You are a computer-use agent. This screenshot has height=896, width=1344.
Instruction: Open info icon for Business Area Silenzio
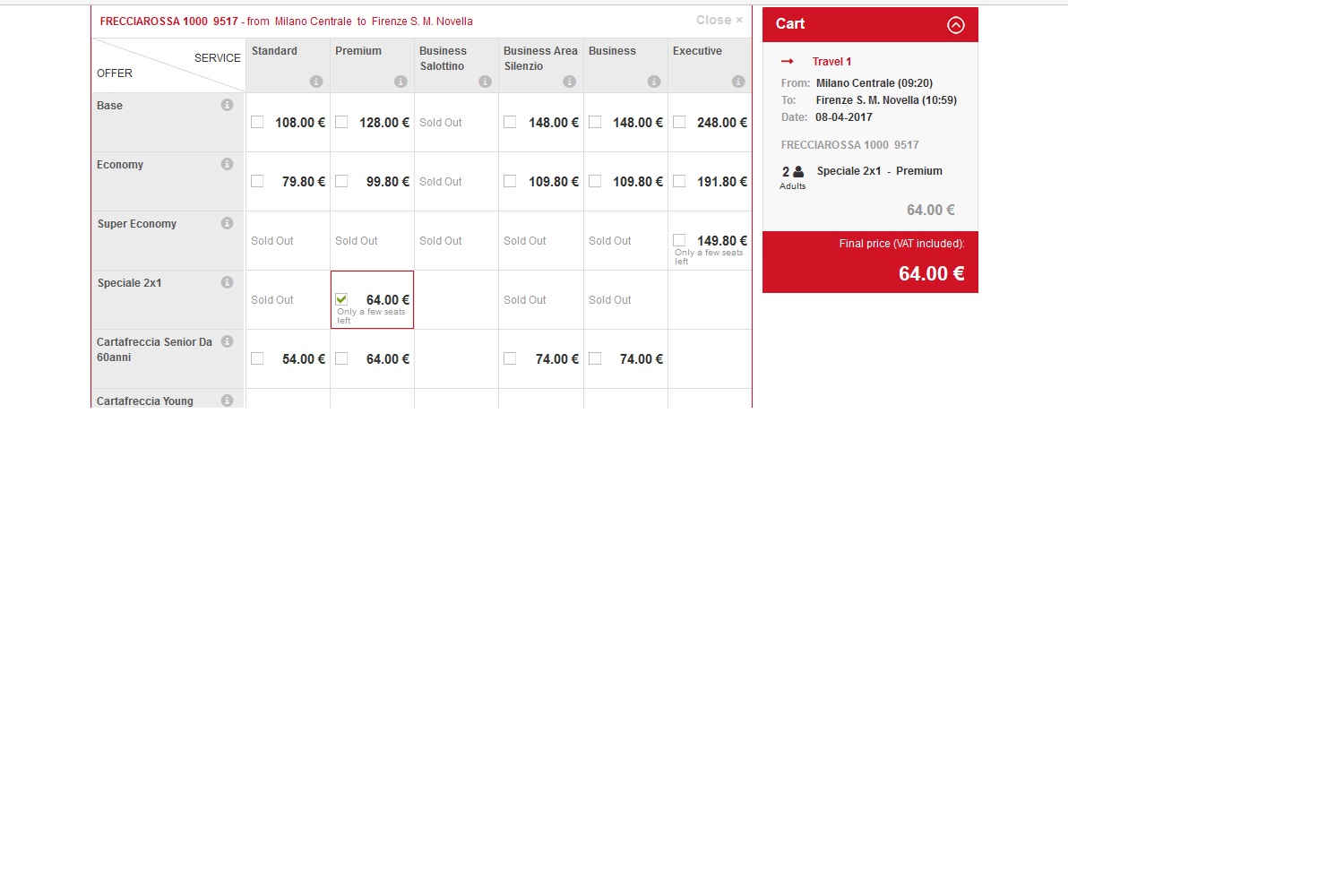point(569,82)
